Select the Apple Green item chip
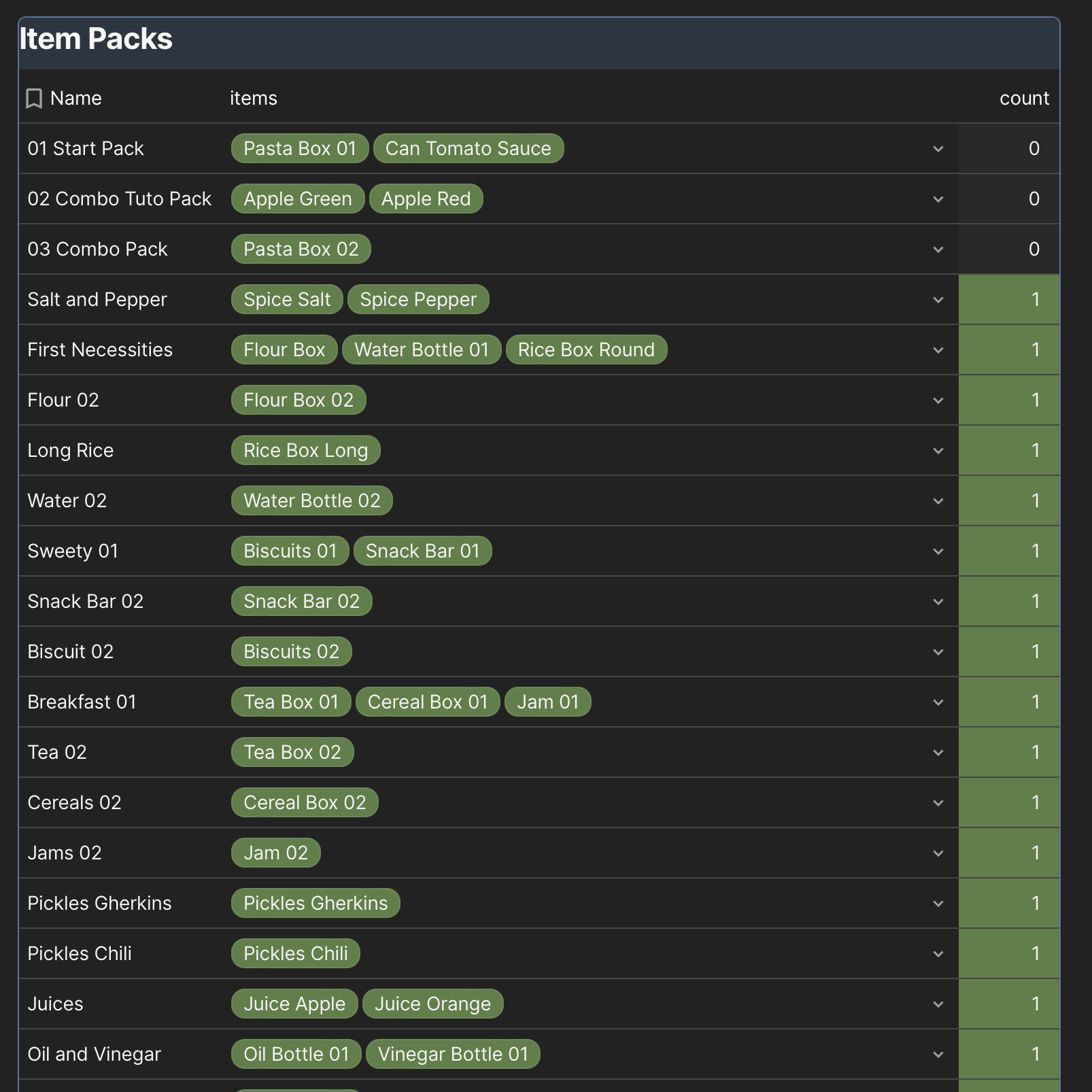Screen dimensions: 1092x1092 [298, 199]
